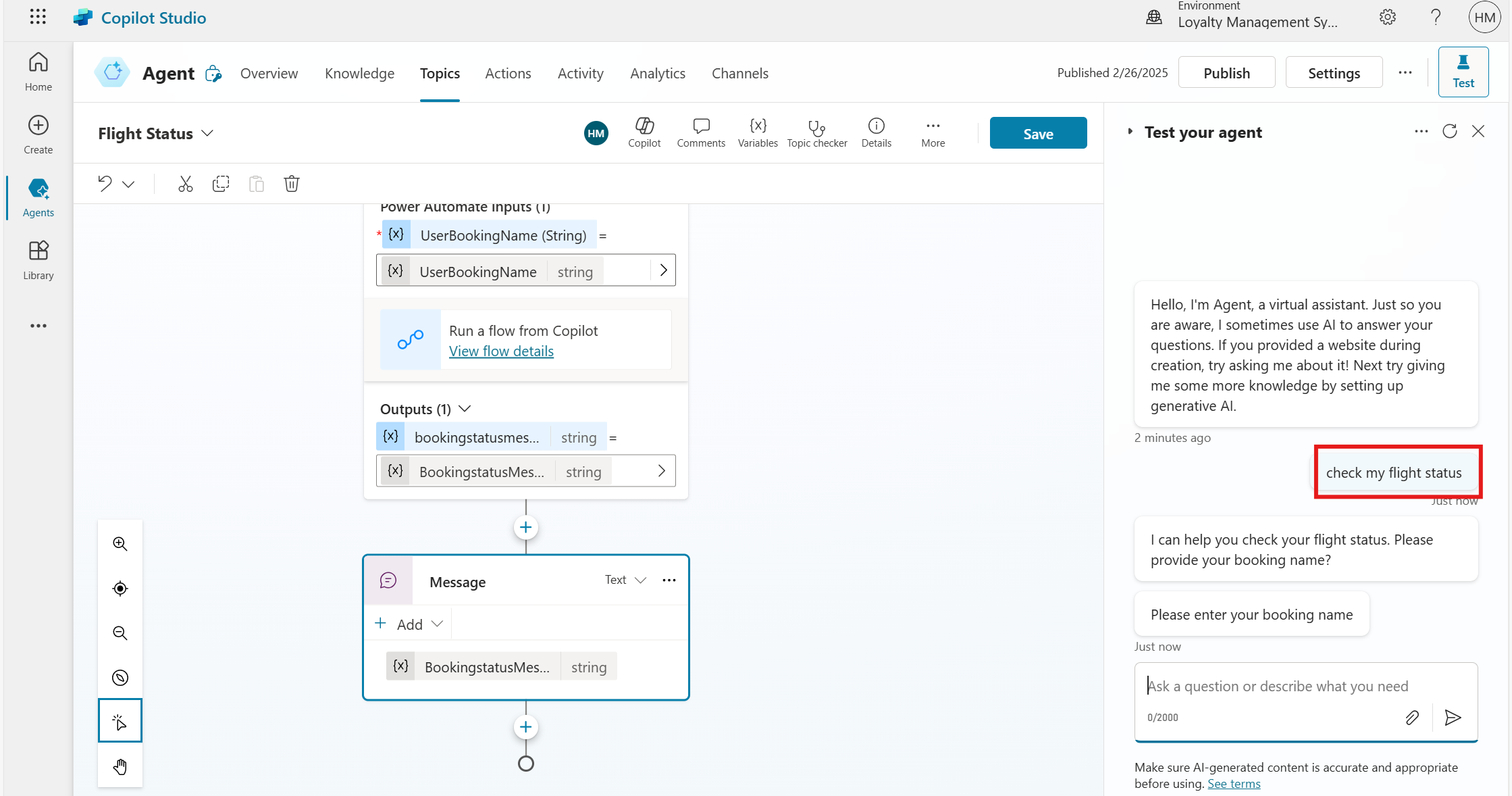Switch to the Knowledge tab
Screen dimensions: 1512x796
coord(359,73)
